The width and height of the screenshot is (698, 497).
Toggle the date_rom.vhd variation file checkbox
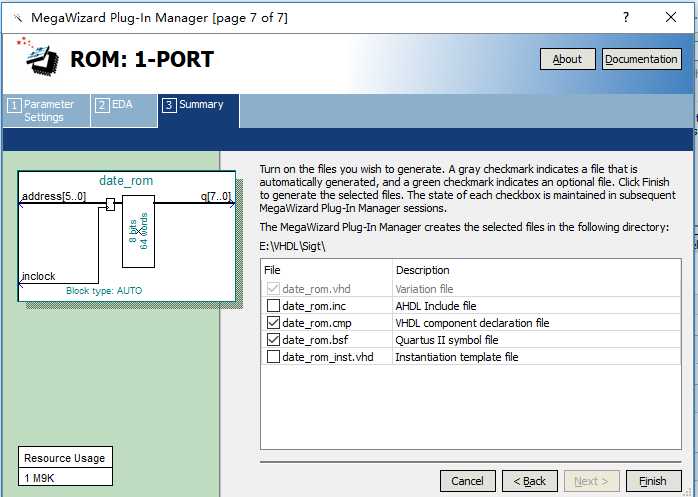click(273, 289)
